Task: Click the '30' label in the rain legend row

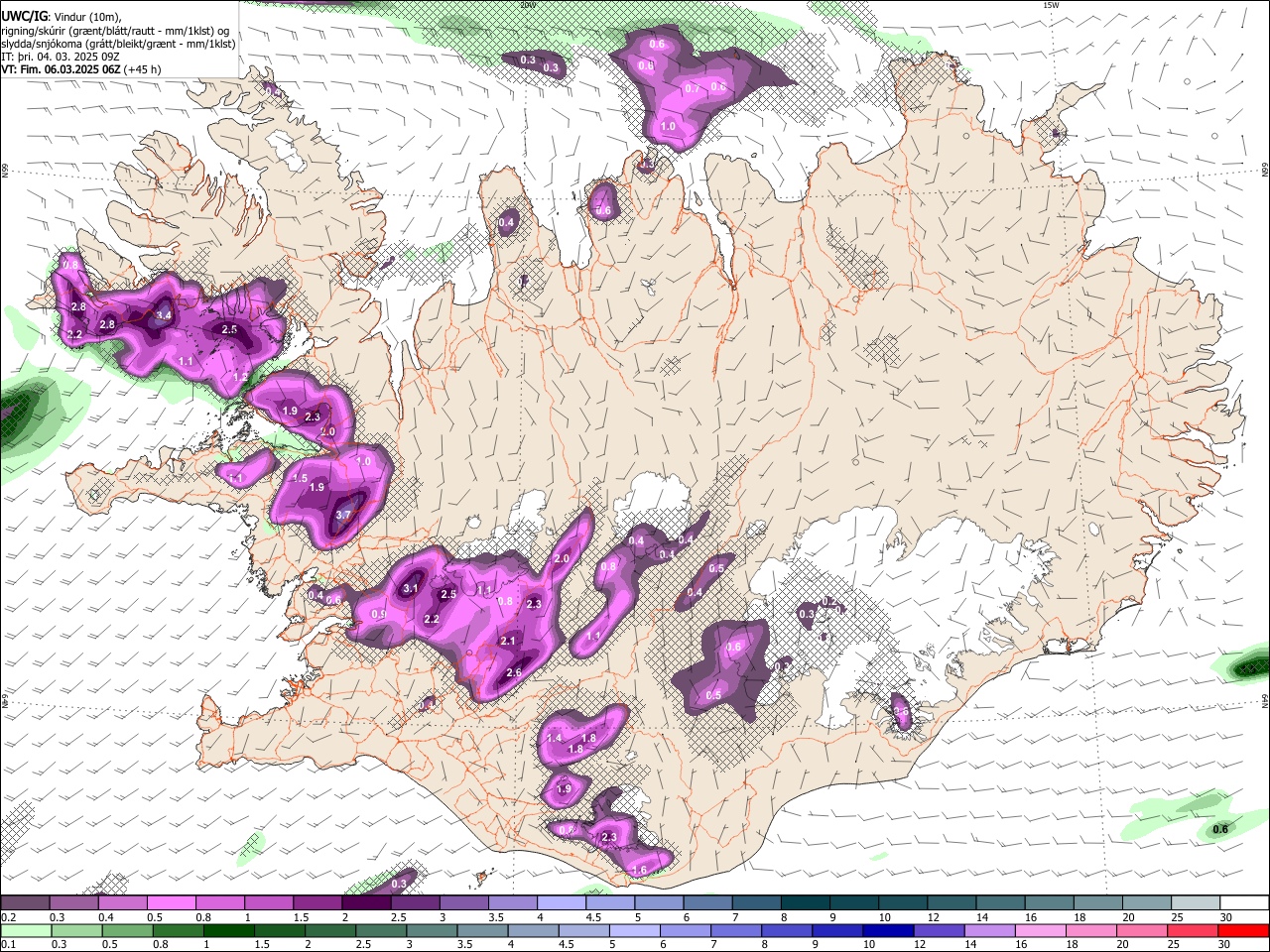Action: pyautogui.click(x=1226, y=945)
